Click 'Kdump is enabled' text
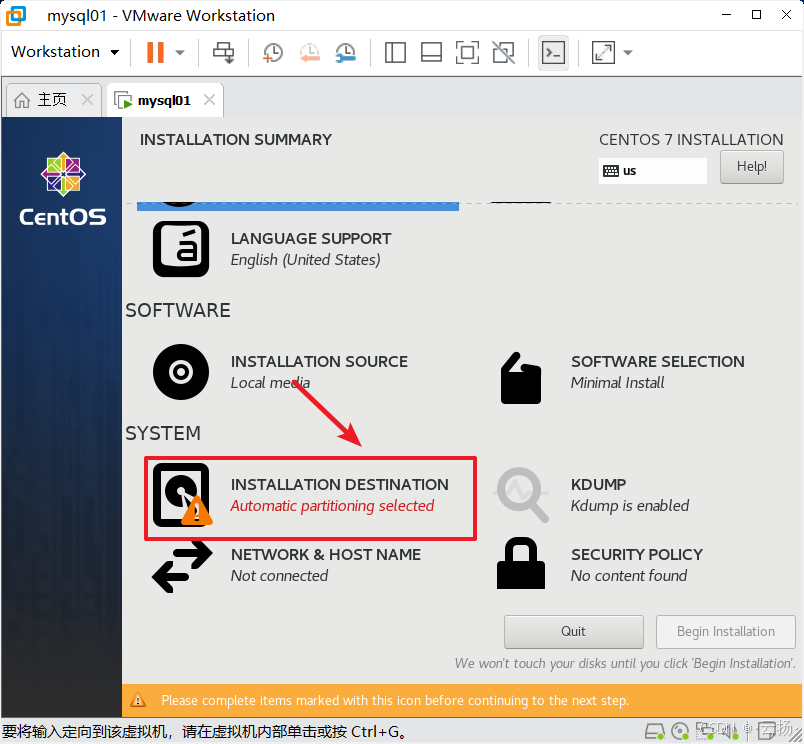The width and height of the screenshot is (804, 744). (x=630, y=506)
